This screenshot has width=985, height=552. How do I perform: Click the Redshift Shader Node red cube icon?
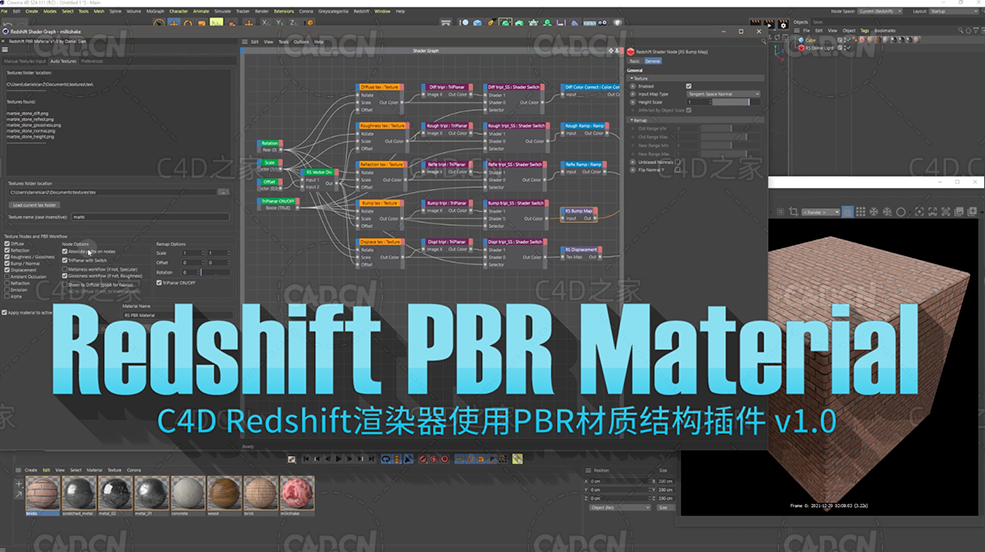coord(631,52)
